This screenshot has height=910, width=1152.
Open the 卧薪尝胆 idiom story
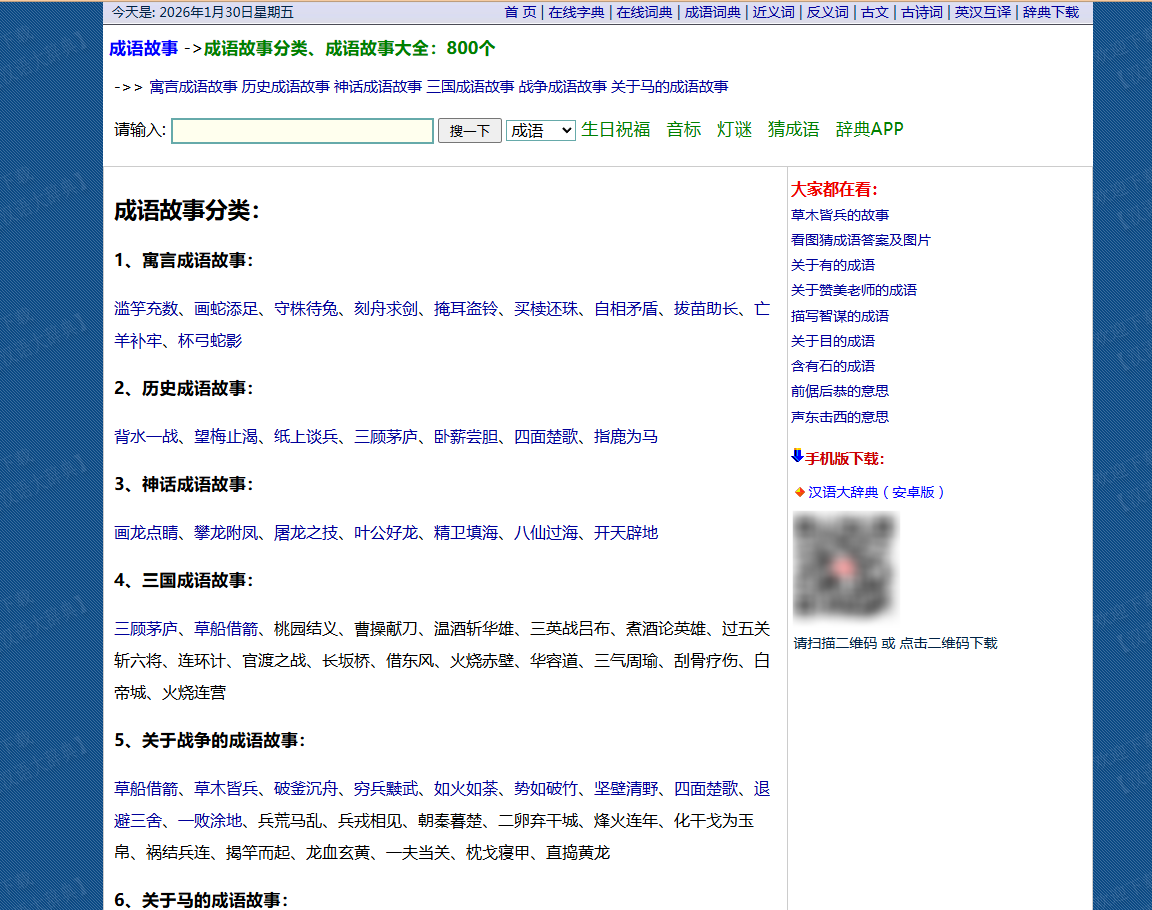point(466,436)
